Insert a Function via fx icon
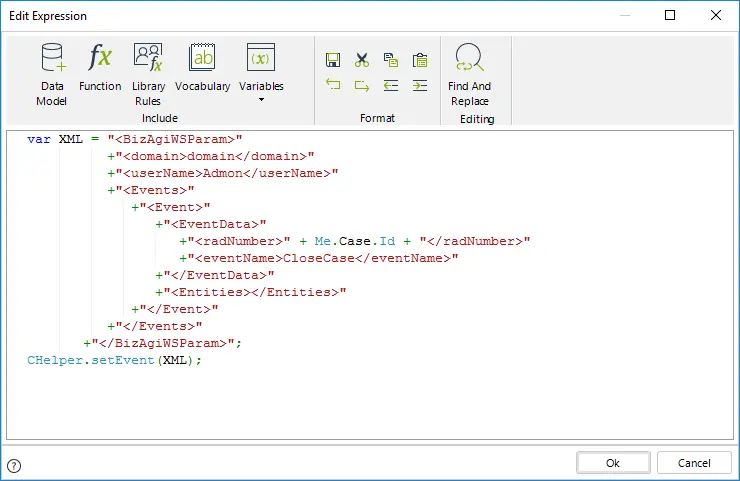Viewport: 740px width, 481px height. click(100, 67)
